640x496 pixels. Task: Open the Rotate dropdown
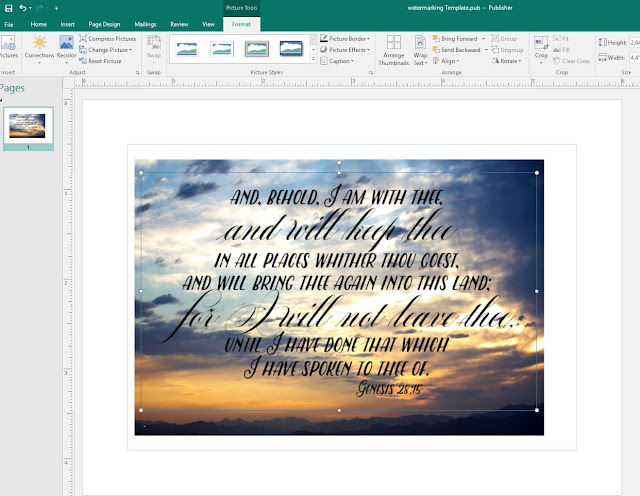point(507,61)
